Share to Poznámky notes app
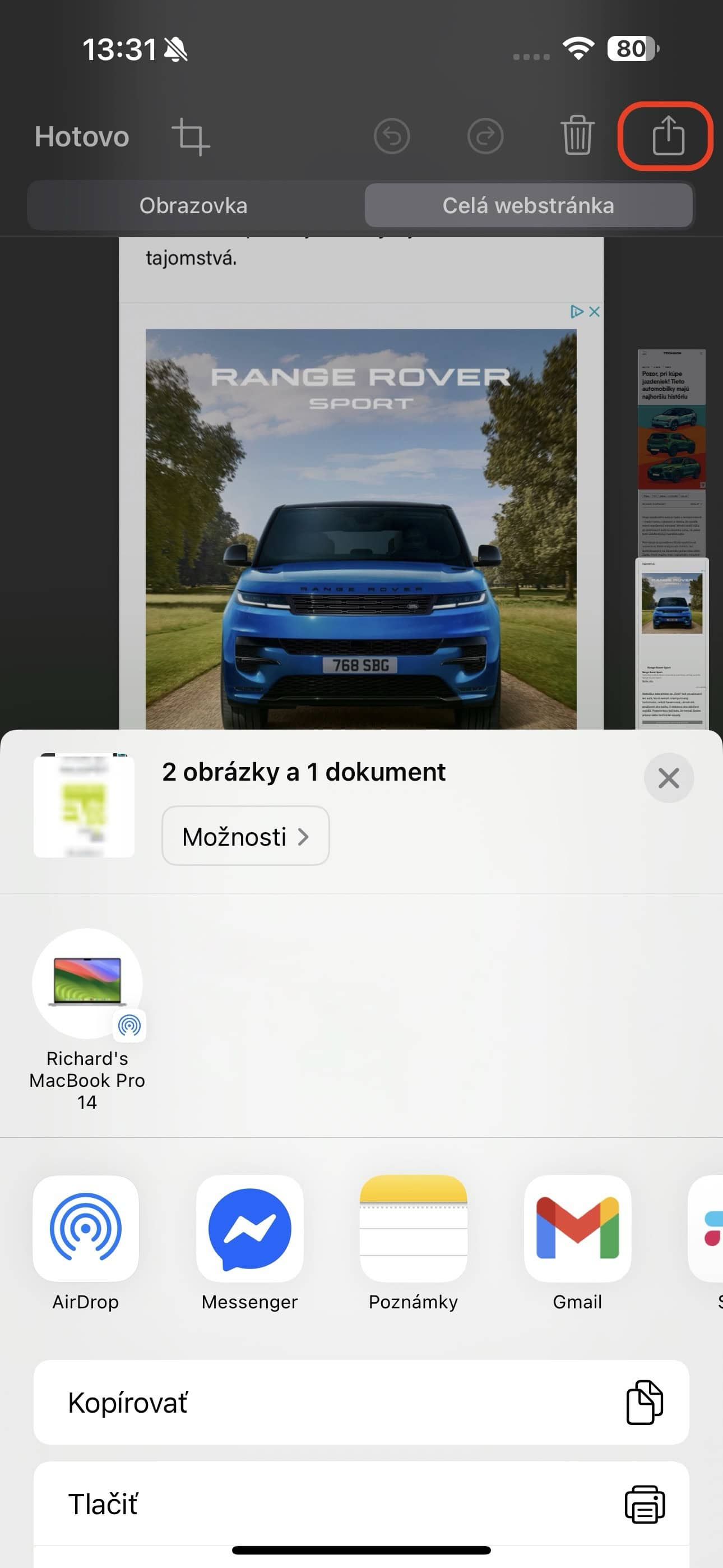Screen dimensions: 723x1568 [x=413, y=1228]
